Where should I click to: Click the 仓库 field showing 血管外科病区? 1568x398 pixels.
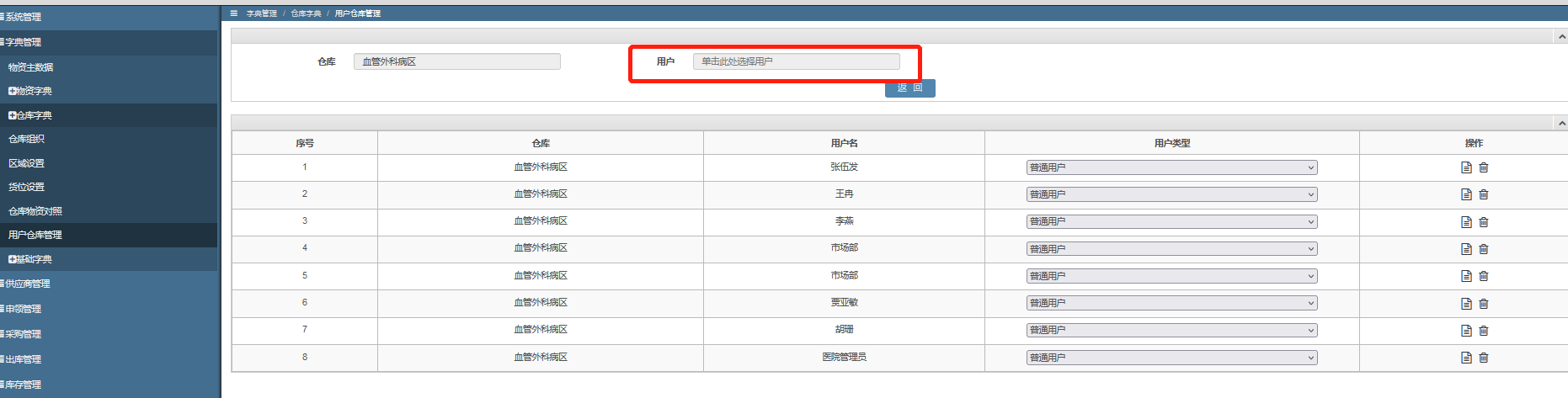457,61
